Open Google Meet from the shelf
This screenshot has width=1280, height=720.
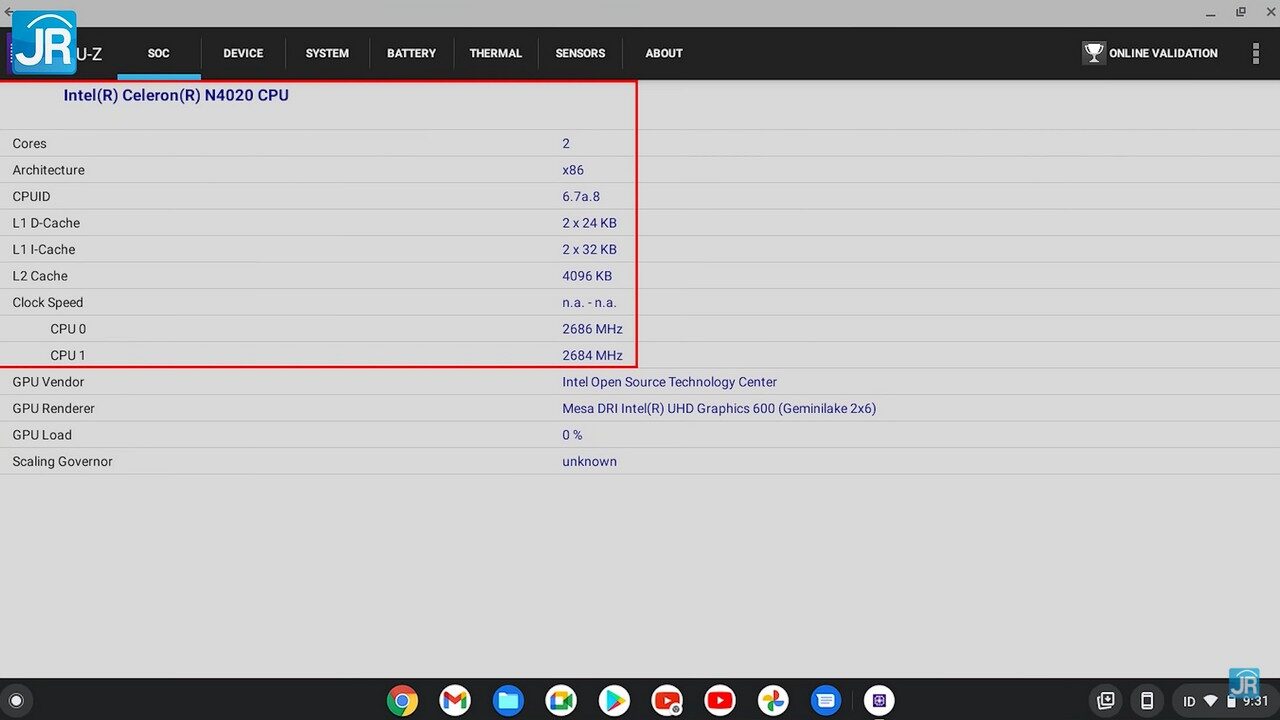click(x=561, y=701)
